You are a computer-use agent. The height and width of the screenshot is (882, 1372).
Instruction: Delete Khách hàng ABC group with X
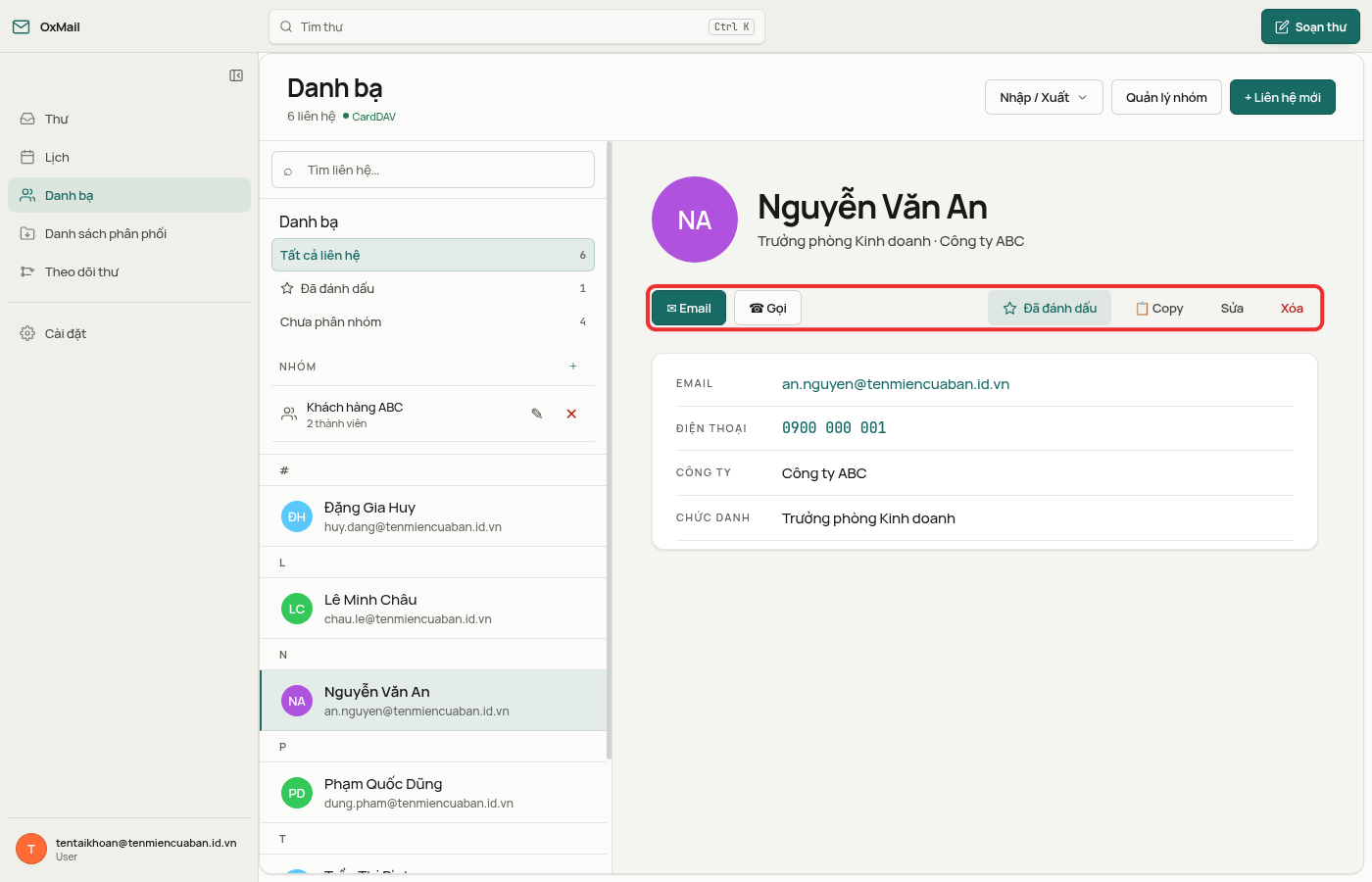(x=571, y=414)
